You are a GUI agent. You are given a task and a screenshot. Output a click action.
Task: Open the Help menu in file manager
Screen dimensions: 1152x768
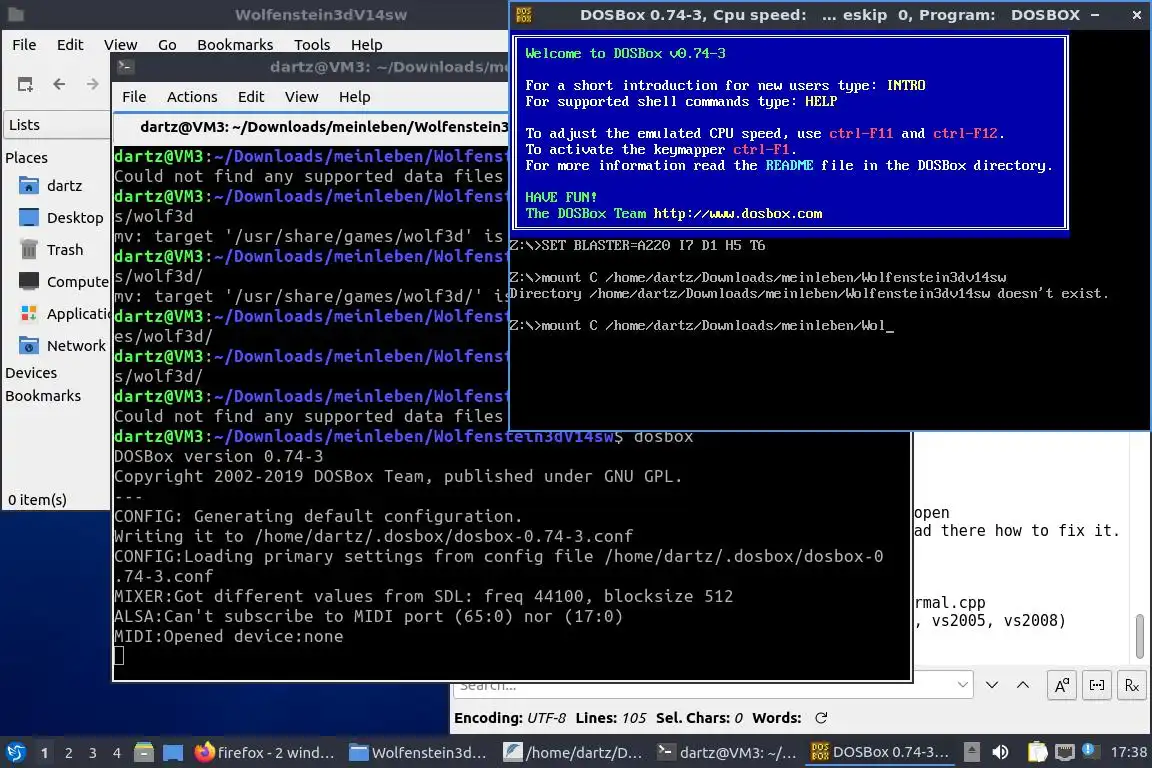366,45
